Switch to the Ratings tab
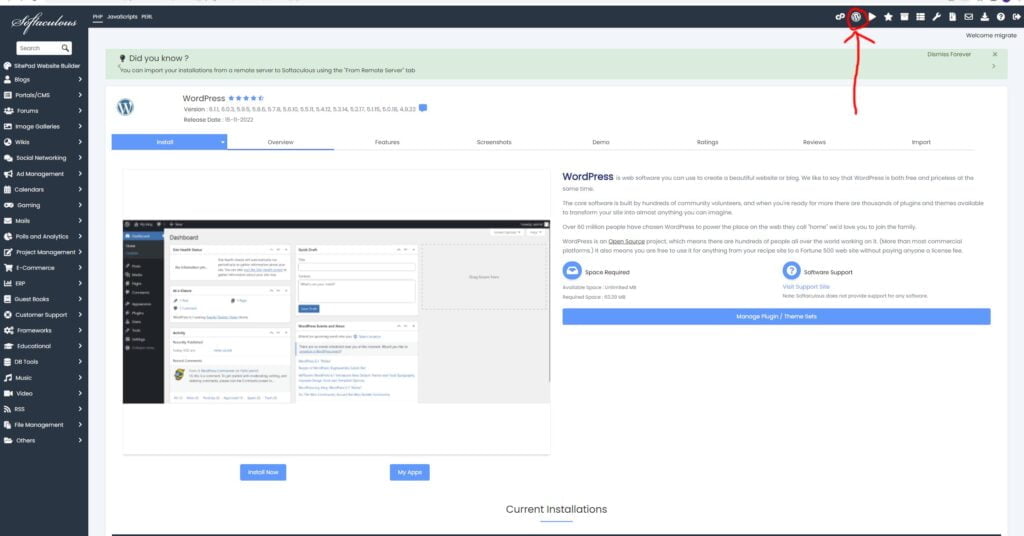The width and height of the screenshot is (1024, 536). 707,142
